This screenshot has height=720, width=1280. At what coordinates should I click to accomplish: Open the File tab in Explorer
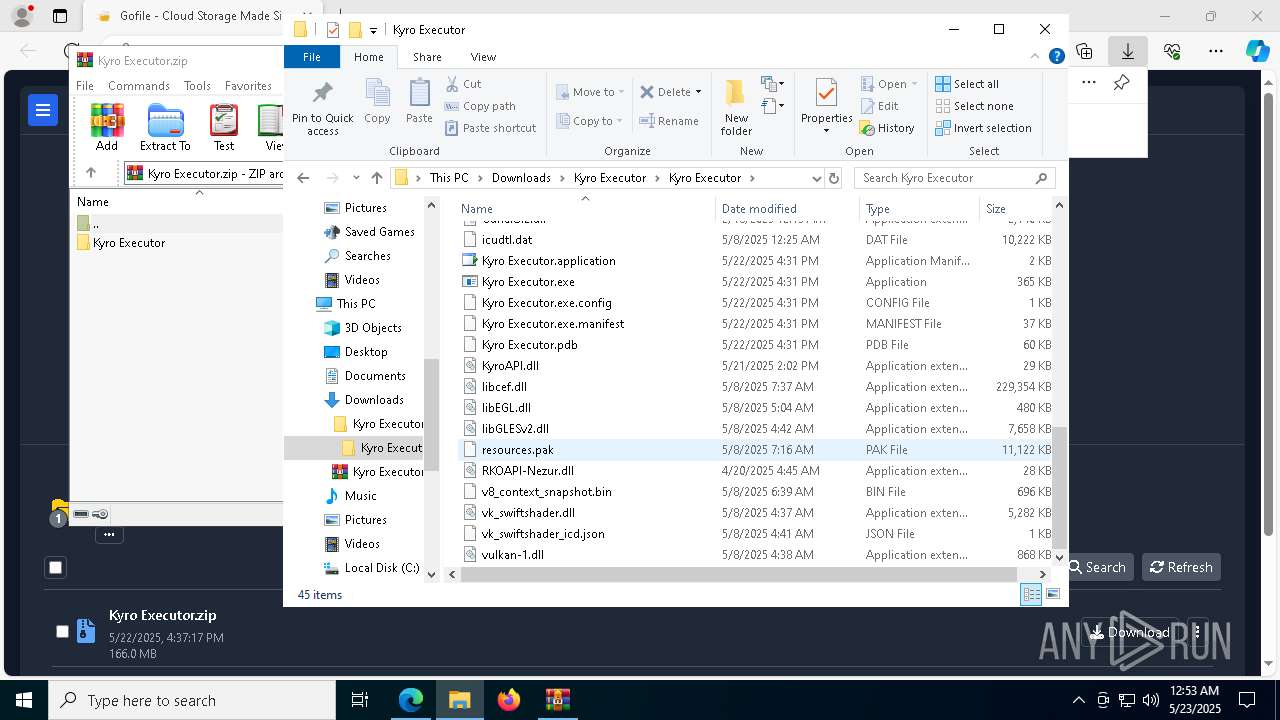click(x=312, y=57)
